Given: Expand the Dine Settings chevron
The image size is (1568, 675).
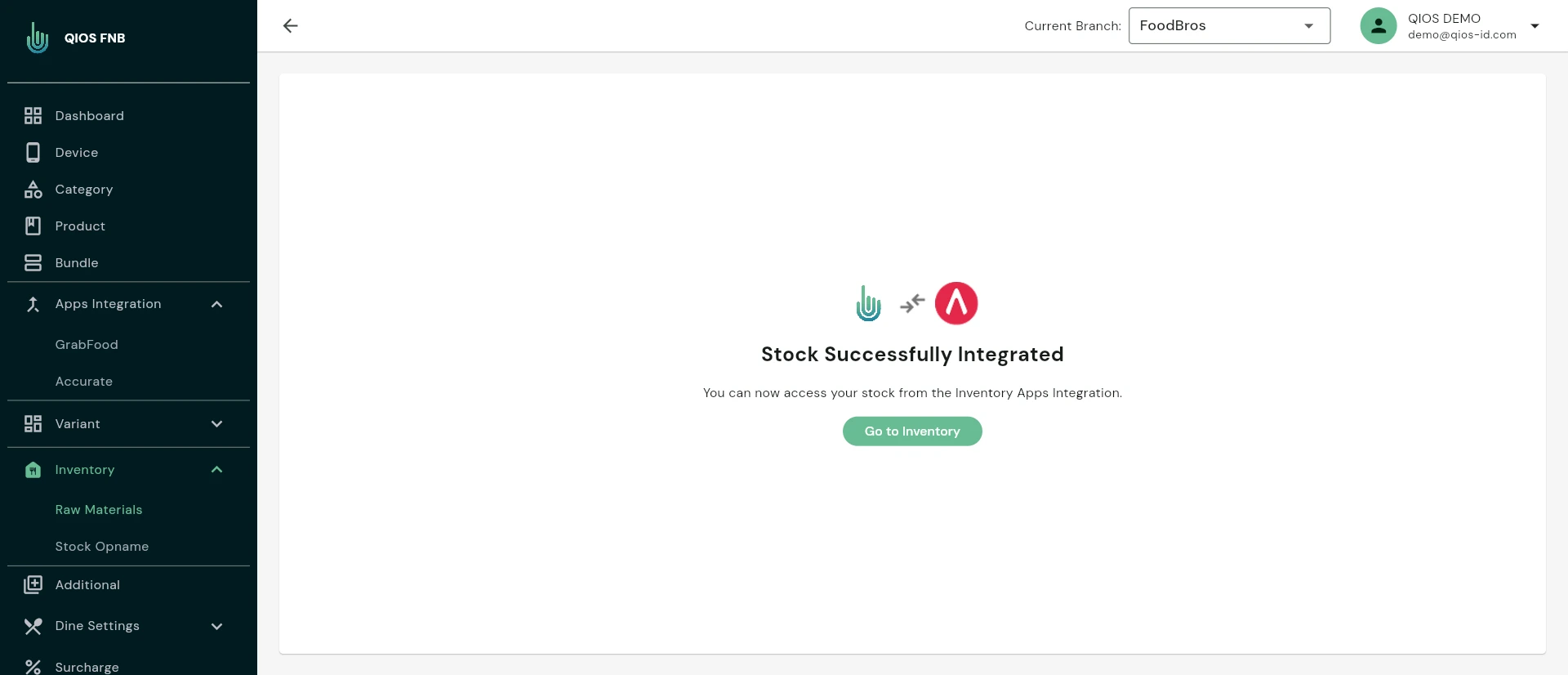Looking at the screenshot, I should pos(216,626).
